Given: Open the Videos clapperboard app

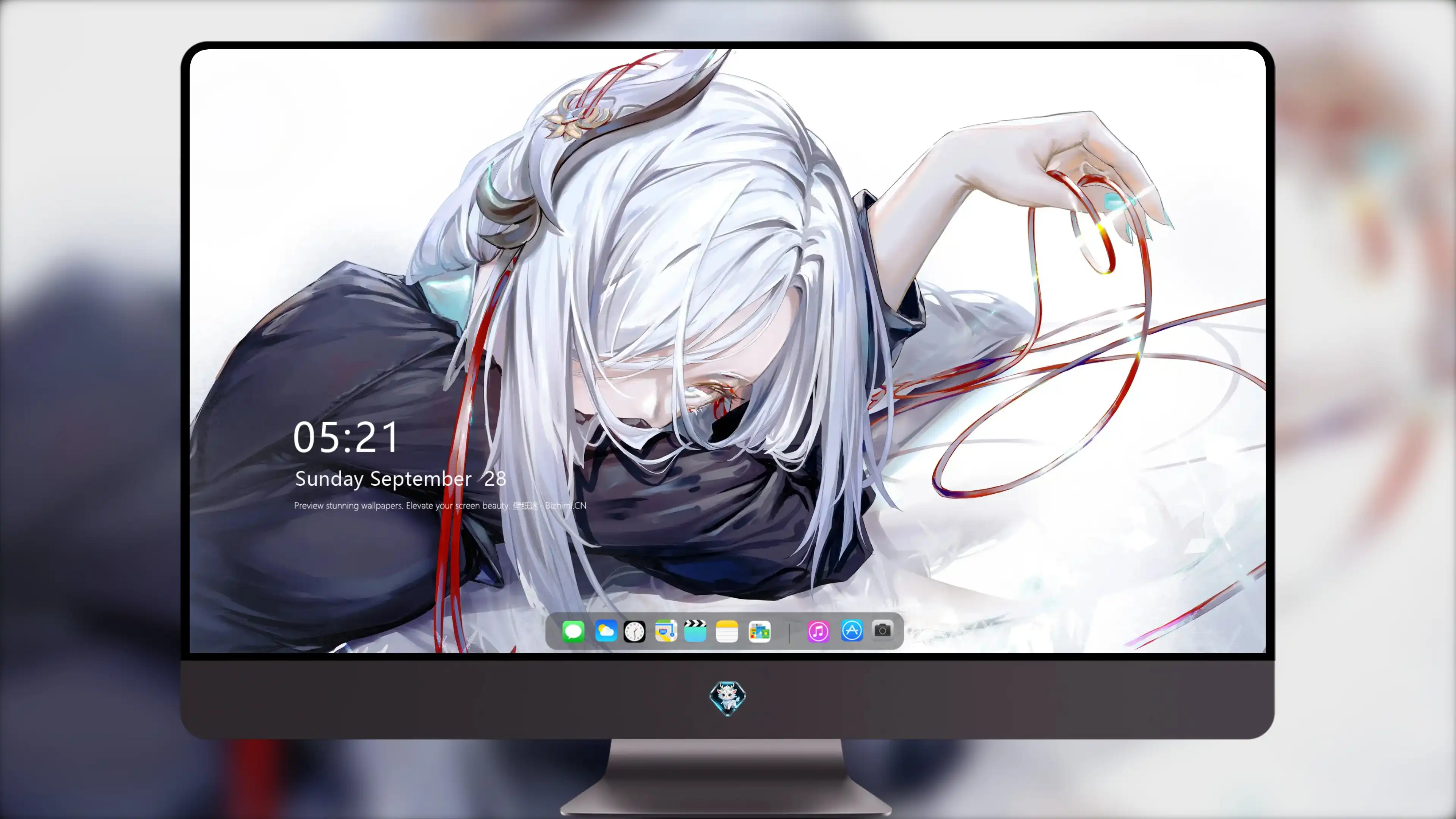Looking at the screenshot, I should click(x=695, y=631).
